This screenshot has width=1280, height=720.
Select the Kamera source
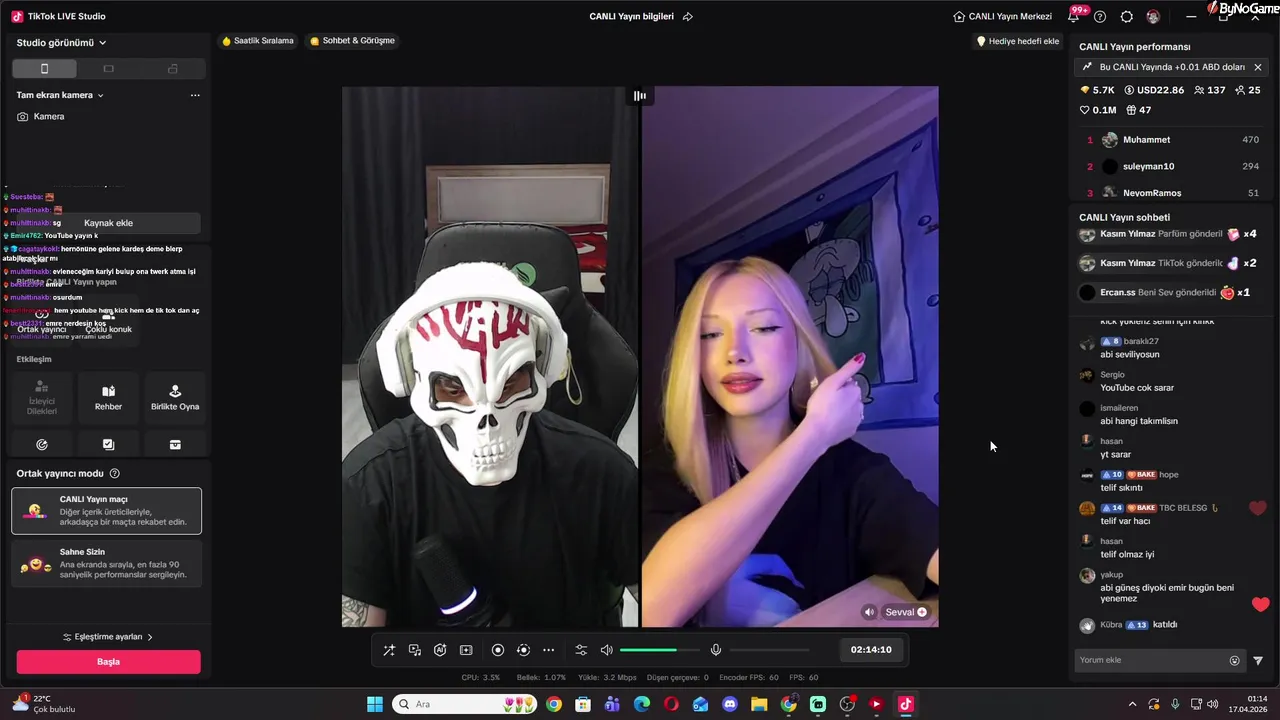coord(41,116)
